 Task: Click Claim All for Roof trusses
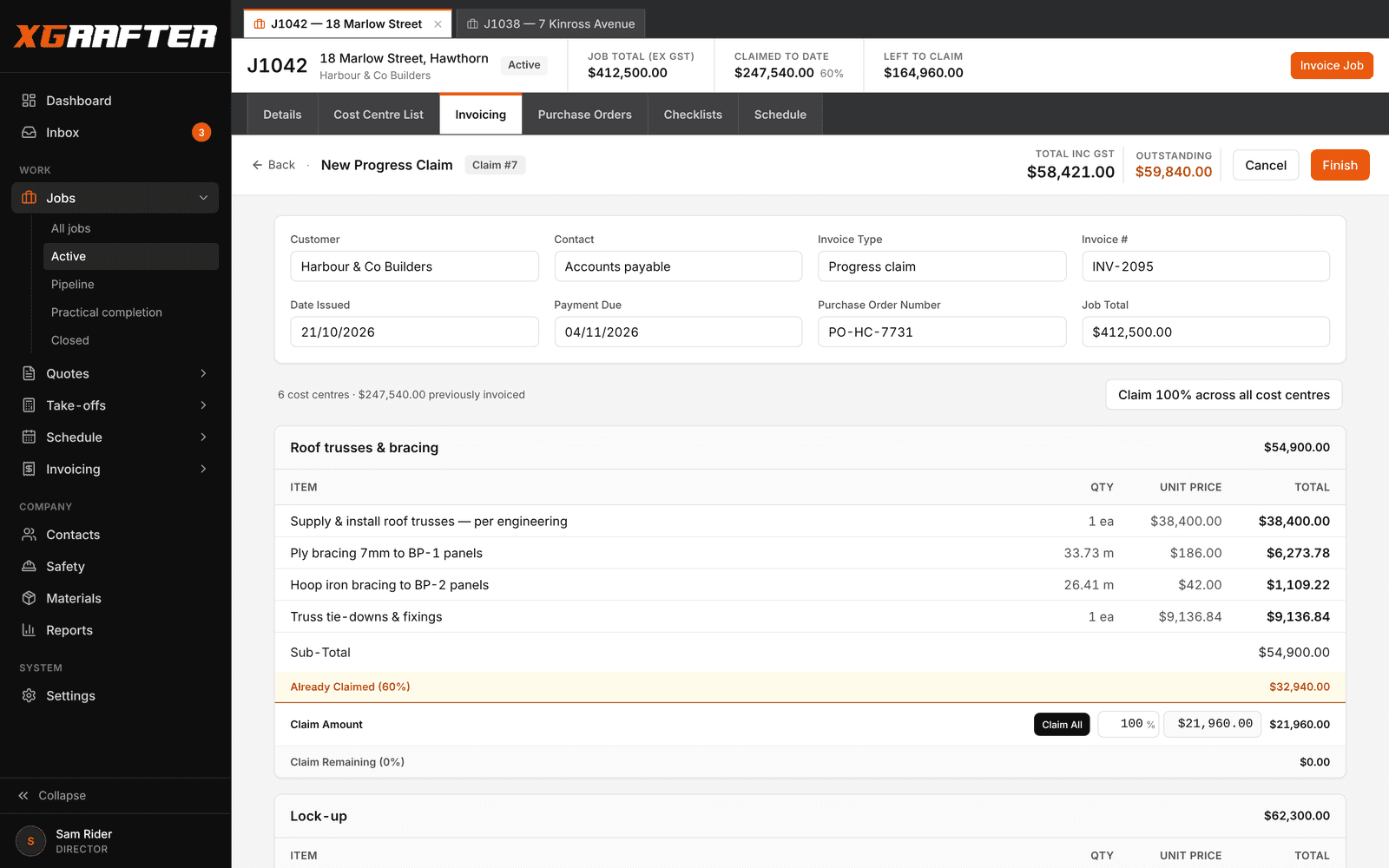(x=1062, y=725)
